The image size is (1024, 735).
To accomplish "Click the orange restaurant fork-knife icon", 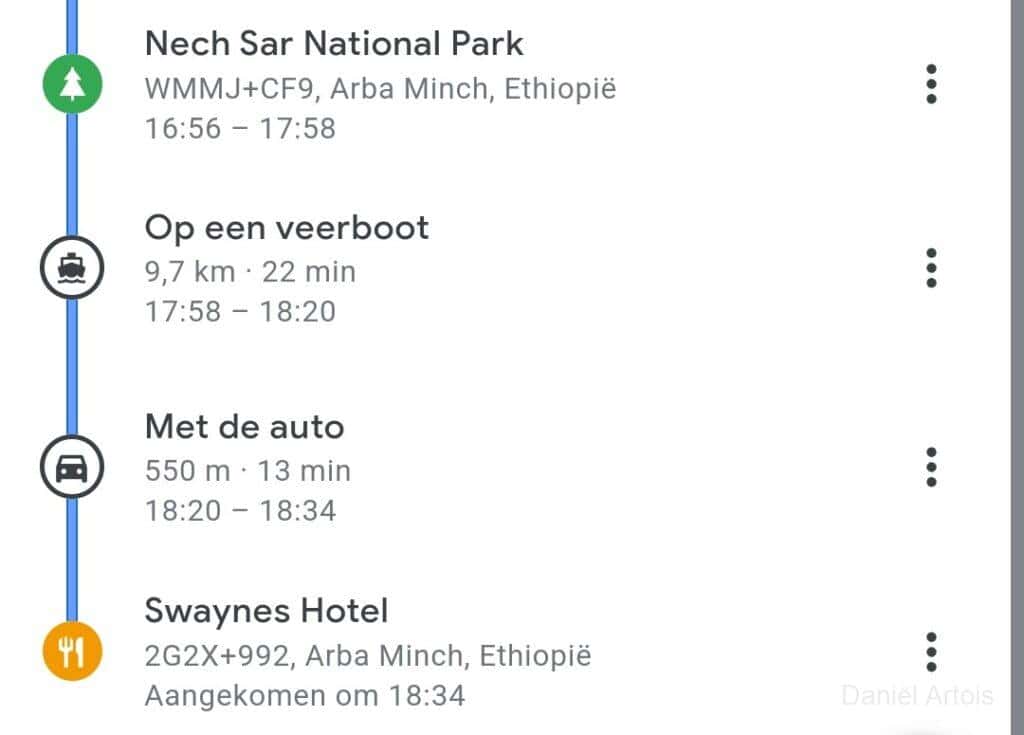I will (72, 651).
